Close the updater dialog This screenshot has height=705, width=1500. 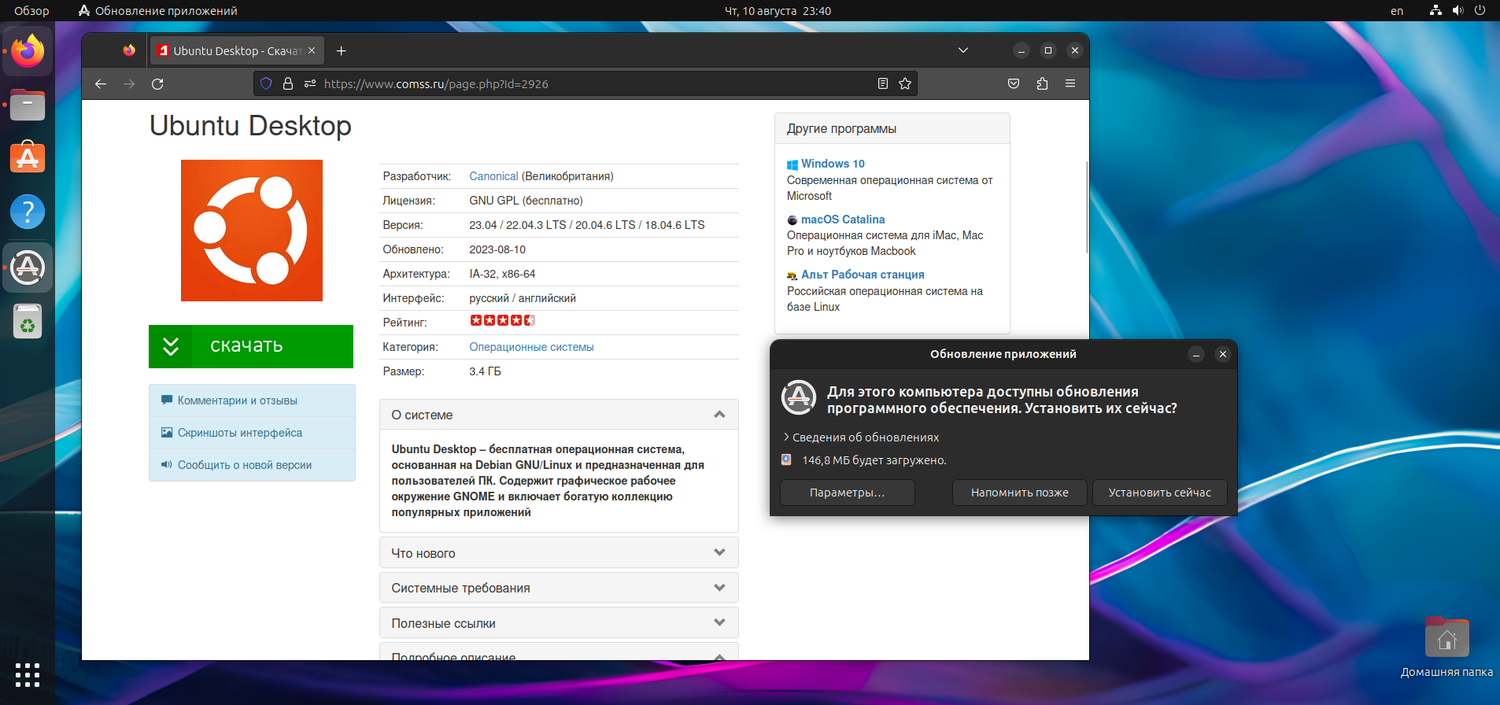pyautogui.click(x=1222, y=354)
